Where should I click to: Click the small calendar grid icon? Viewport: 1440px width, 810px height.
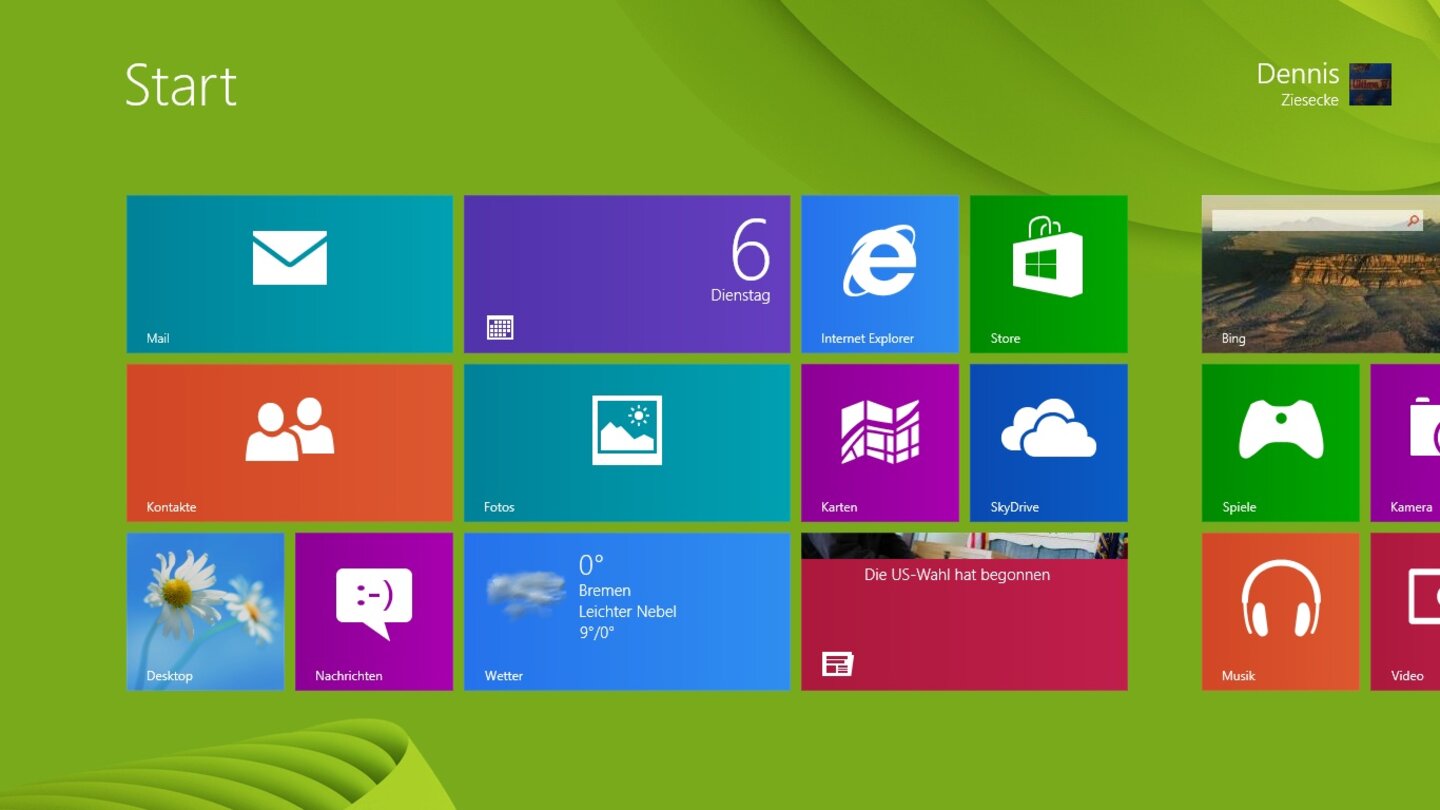(500, 327)
